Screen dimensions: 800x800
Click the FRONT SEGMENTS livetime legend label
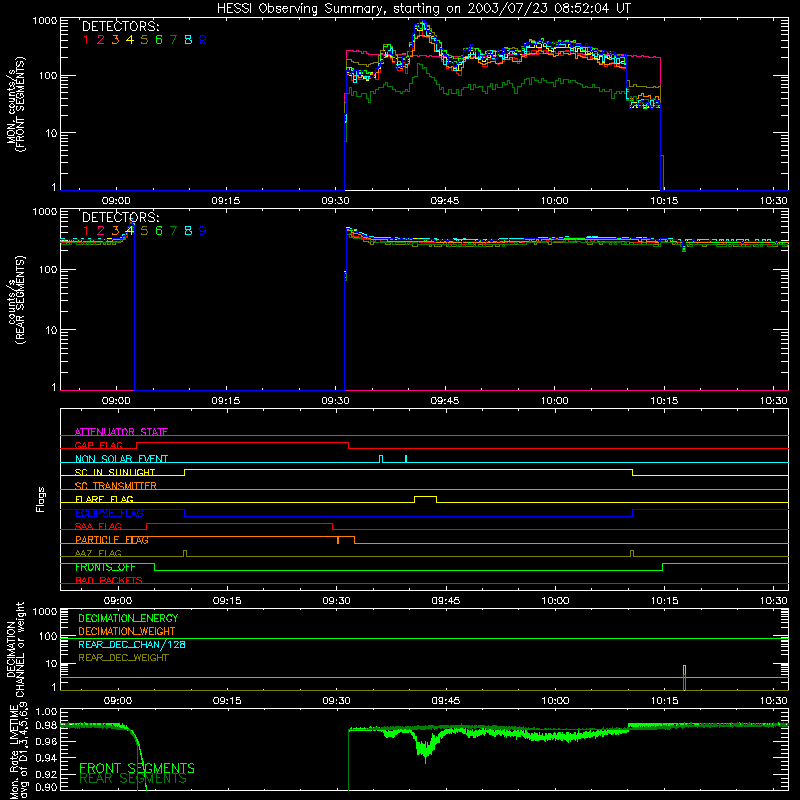click(137, 768)
